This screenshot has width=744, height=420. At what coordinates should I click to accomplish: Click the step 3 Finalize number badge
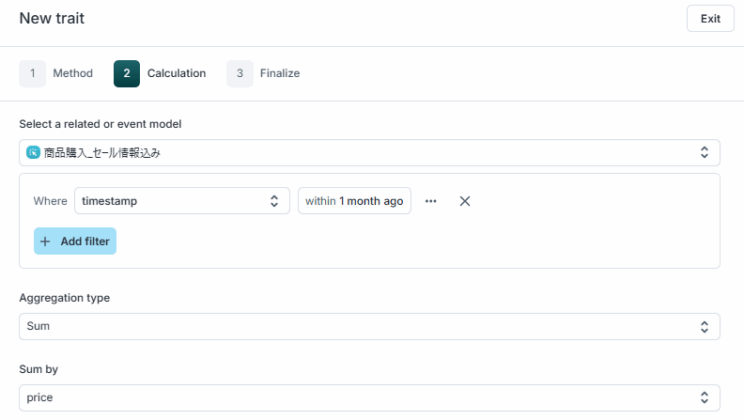point(240,74)
